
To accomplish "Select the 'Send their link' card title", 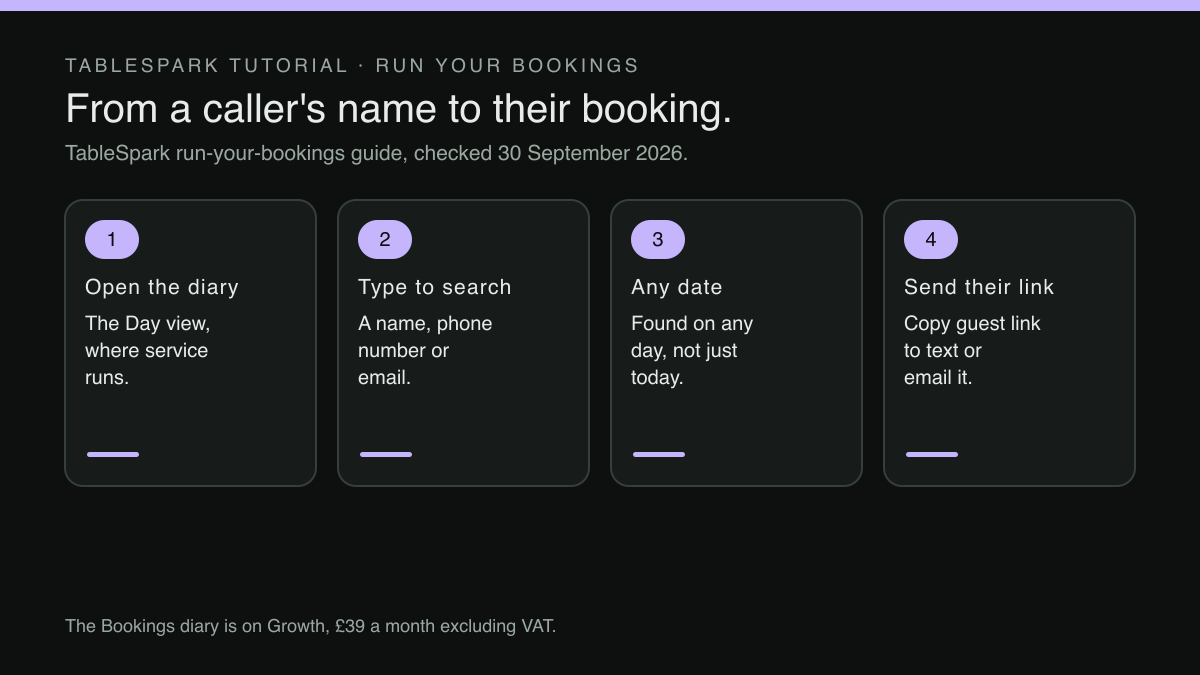I will (979, 287).
